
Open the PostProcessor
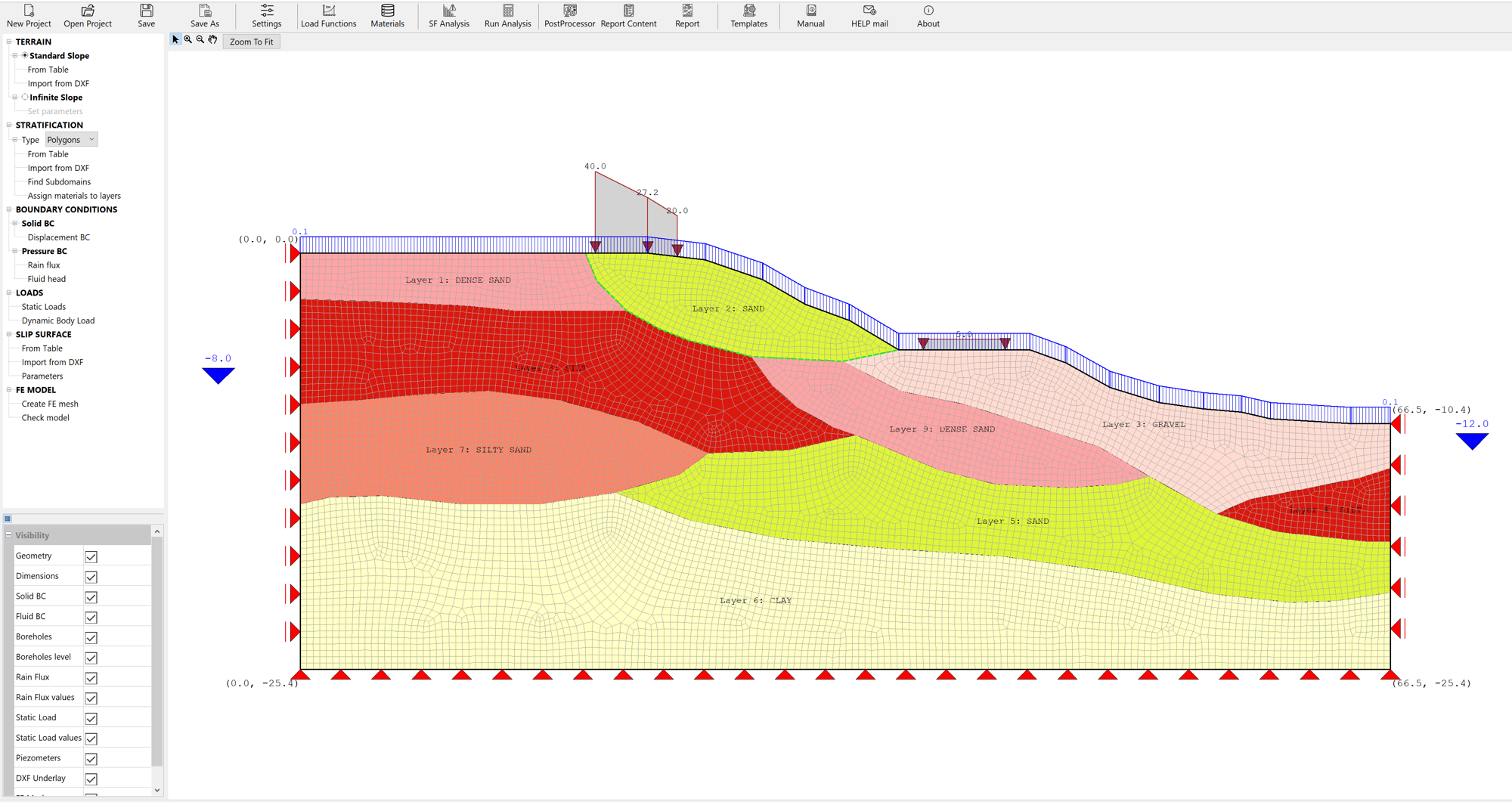click(x=569, y=15)
